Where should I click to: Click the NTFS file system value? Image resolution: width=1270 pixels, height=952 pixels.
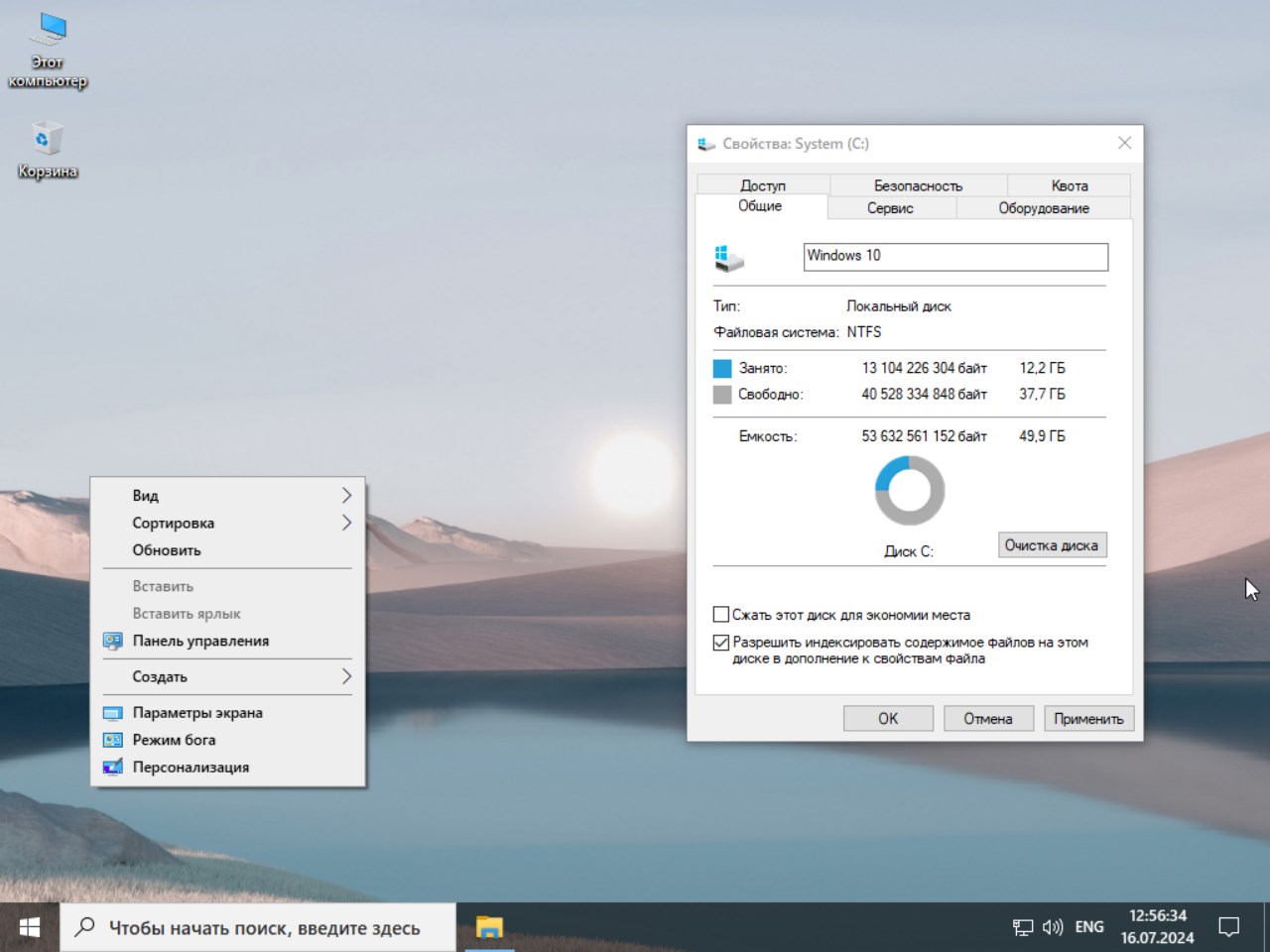click(x=864, y=332)
